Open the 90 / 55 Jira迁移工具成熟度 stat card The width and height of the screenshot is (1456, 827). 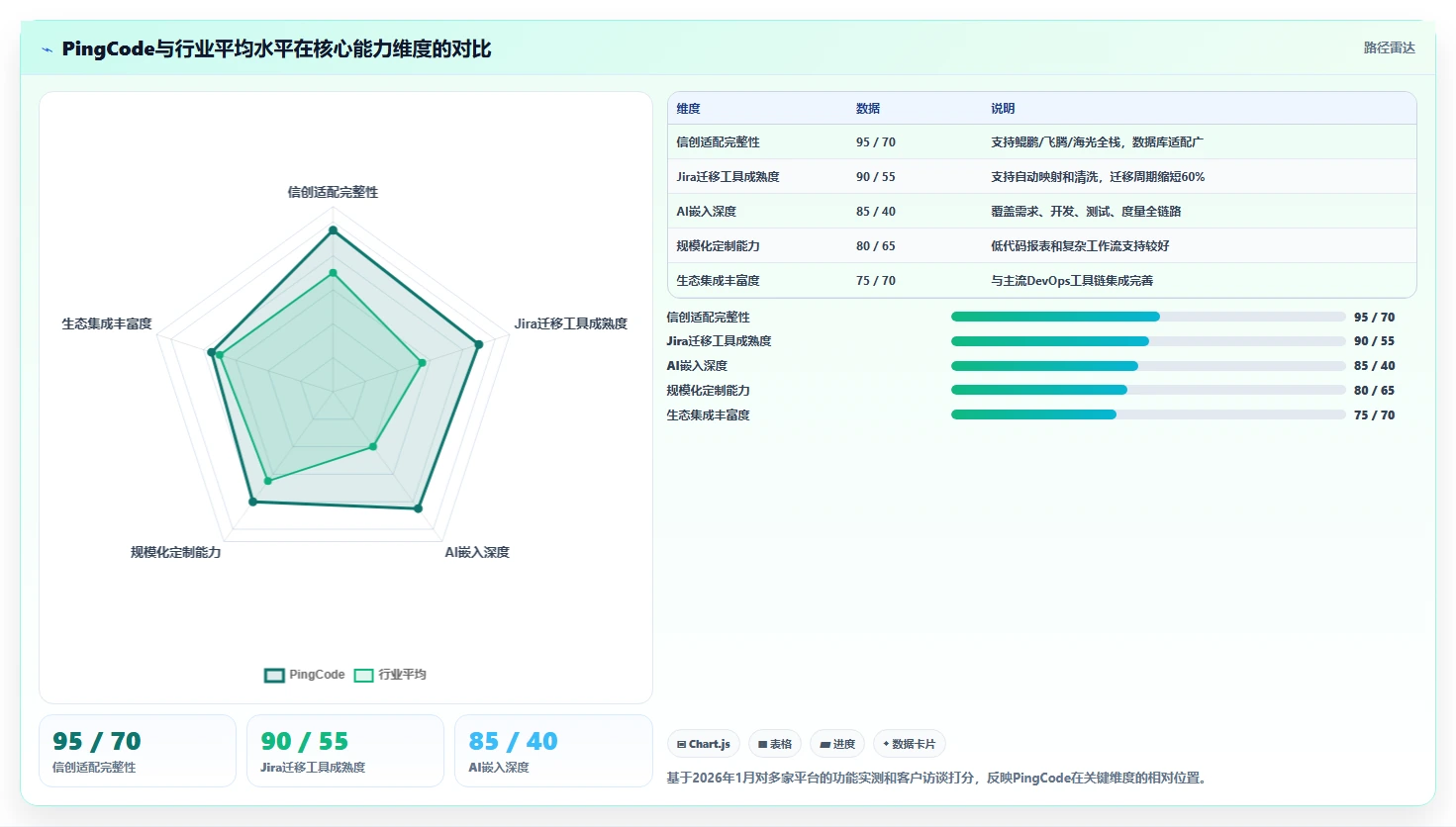click(345, 751)
